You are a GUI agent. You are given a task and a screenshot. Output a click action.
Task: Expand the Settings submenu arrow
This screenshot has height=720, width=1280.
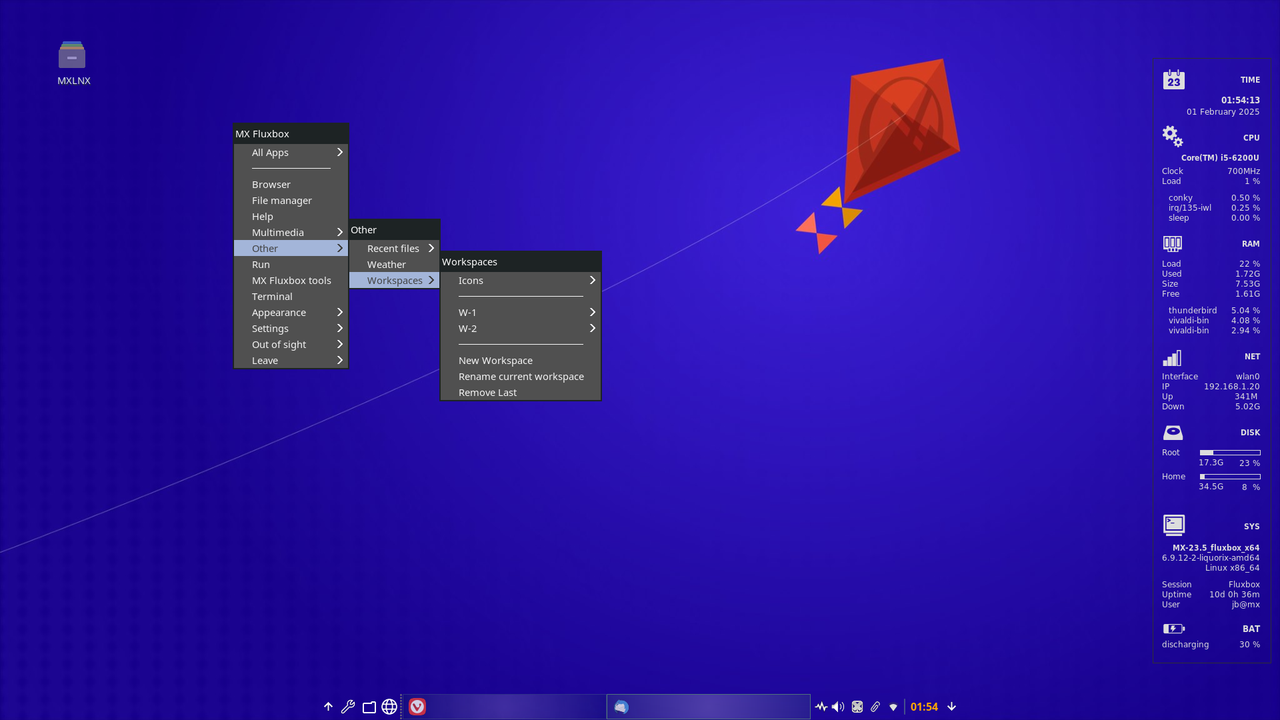tap(340, 328)
